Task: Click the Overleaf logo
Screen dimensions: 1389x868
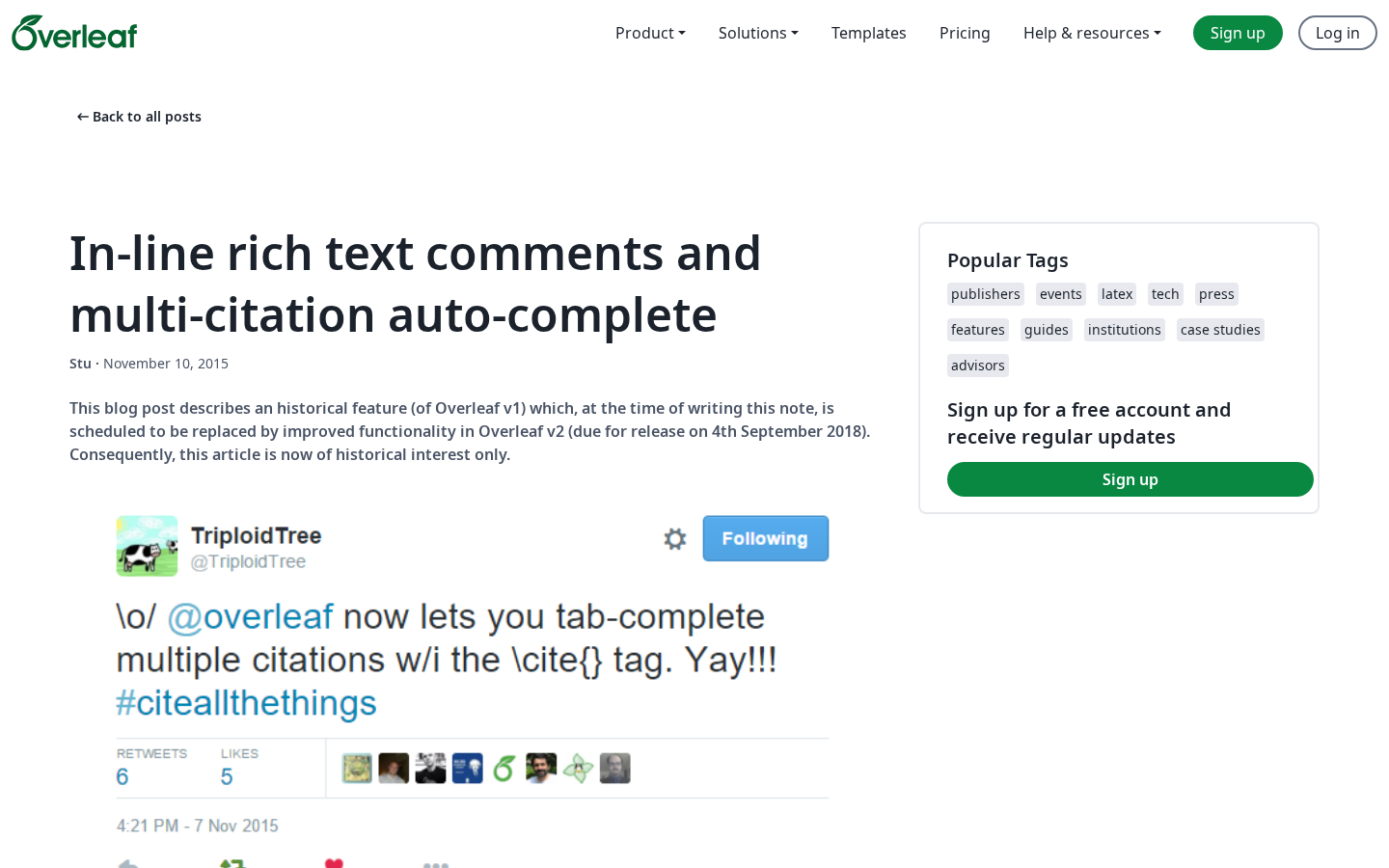Action: (x=74, y=34)
